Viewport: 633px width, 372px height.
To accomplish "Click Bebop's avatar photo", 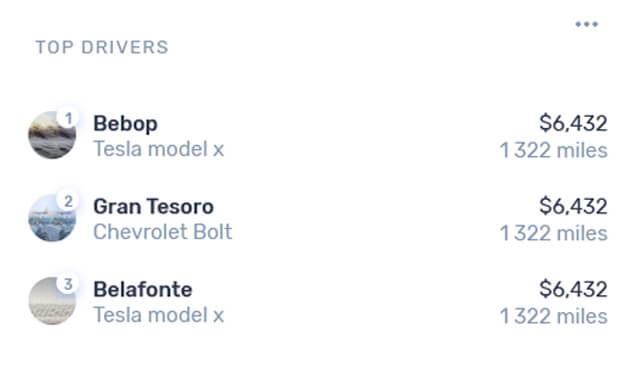I will 52,135.
